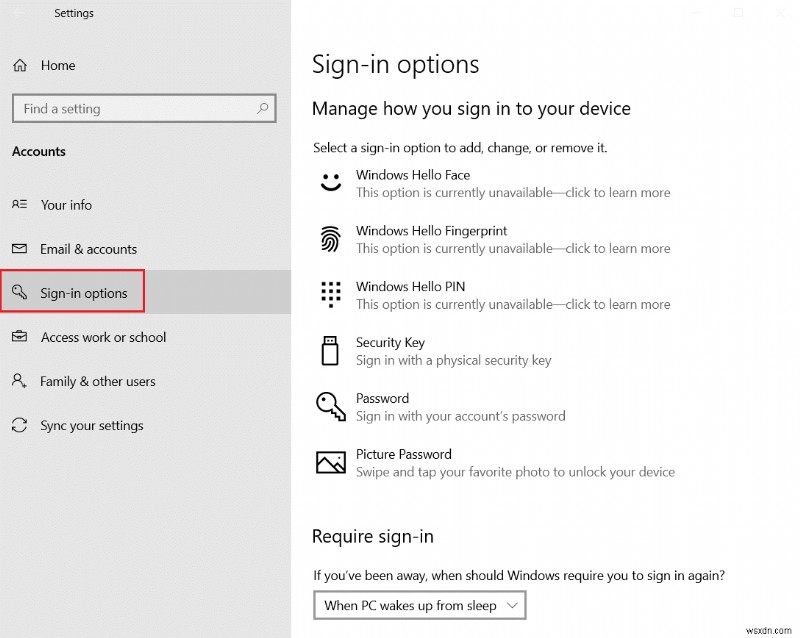Go to Email & accounts
The width and height of the screenshot is (800, 638).
point(145,249)
